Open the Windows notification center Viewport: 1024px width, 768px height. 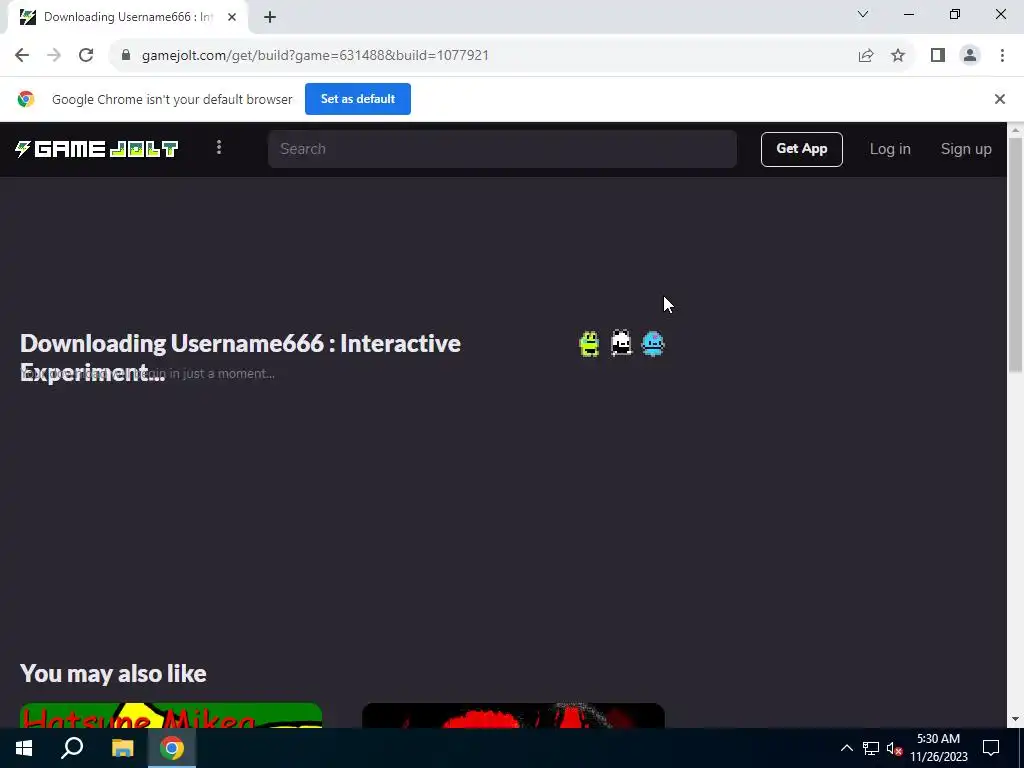(x=991, y=748)
